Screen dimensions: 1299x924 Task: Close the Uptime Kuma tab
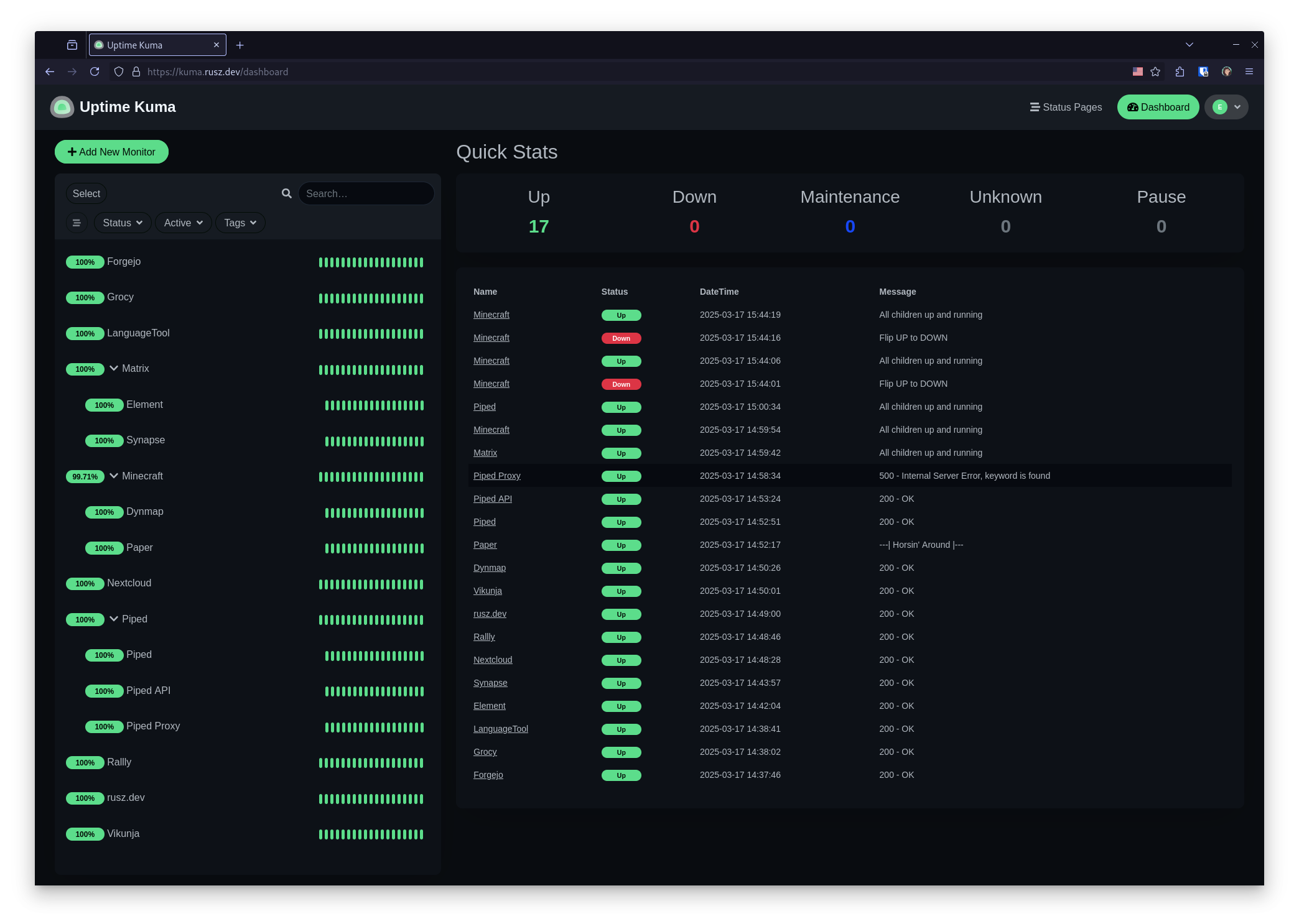coord(216,45)
